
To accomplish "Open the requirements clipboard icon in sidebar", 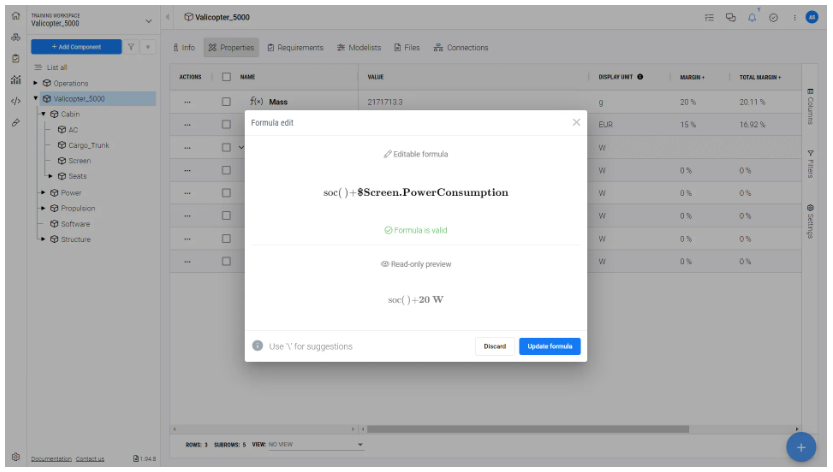I will (16, 58).
